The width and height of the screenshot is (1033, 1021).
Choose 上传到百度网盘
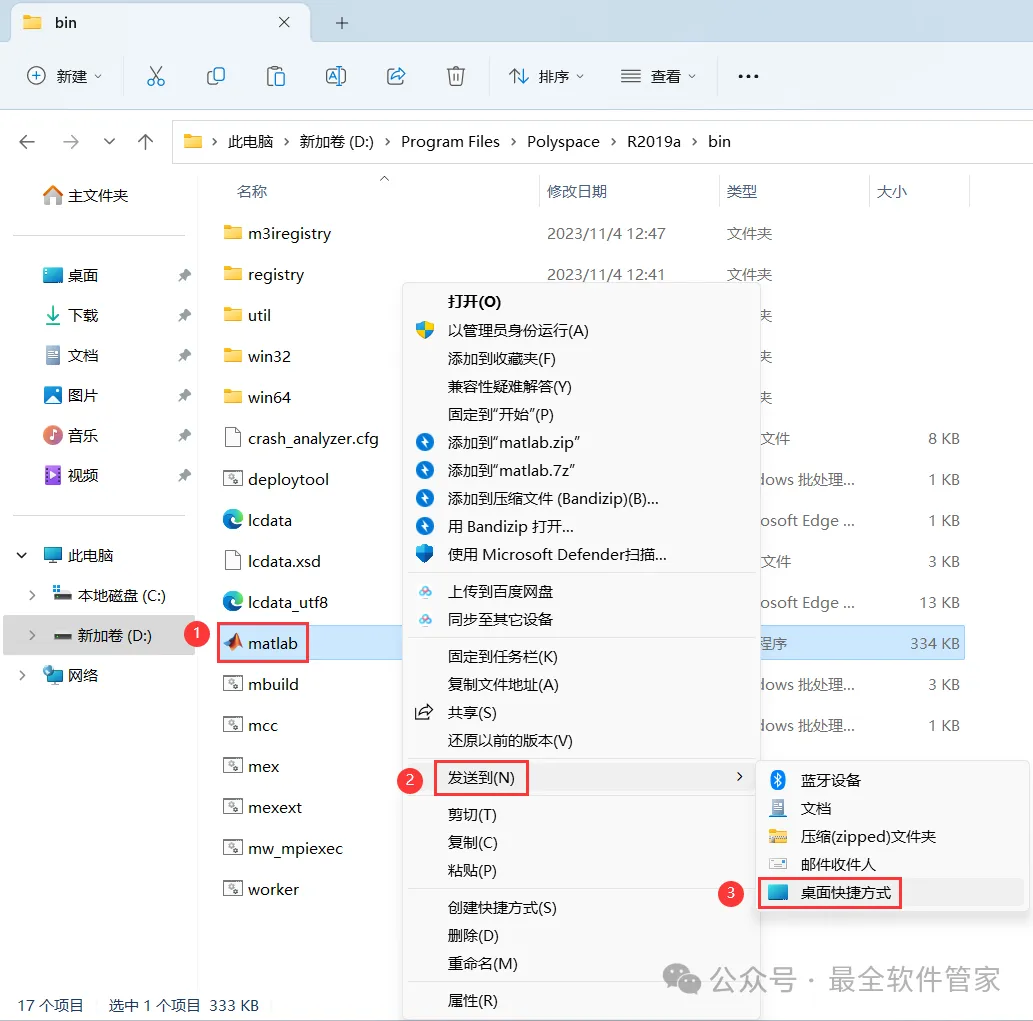[500, 592]
